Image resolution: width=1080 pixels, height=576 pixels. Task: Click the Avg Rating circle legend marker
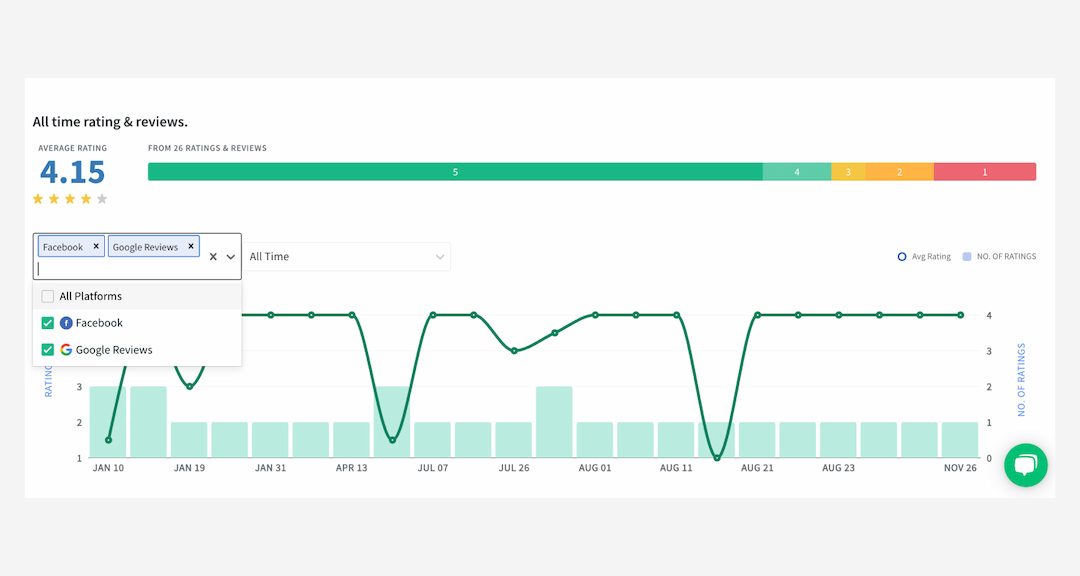(902, 257)
